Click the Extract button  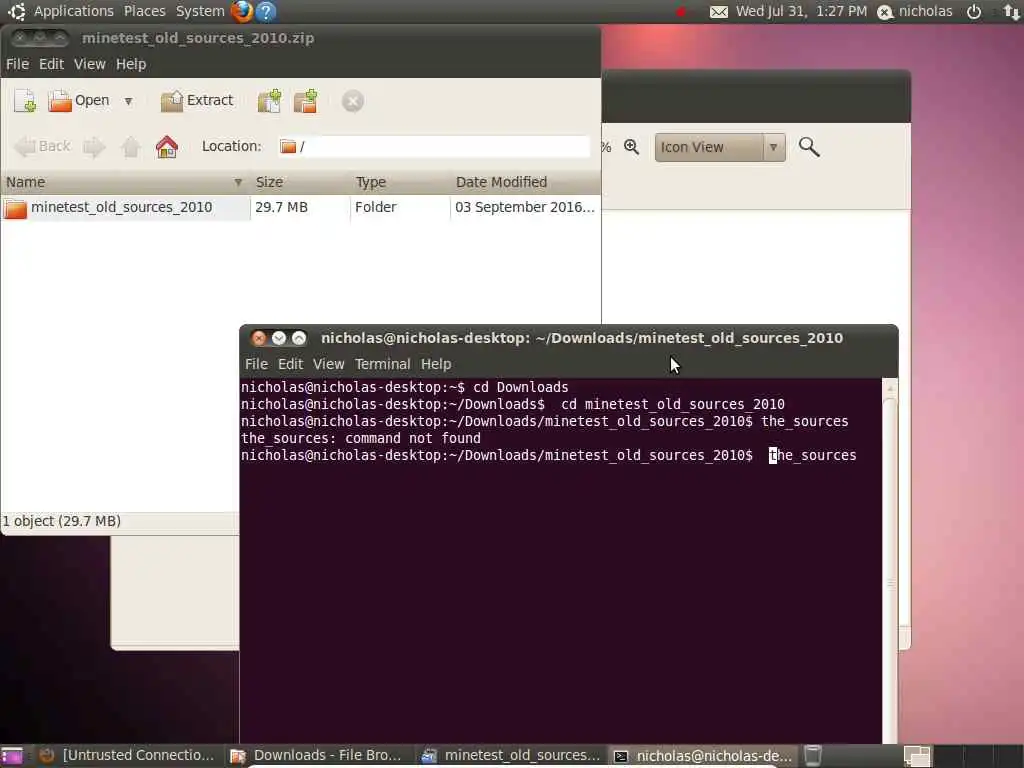click(x=197, y=101)
